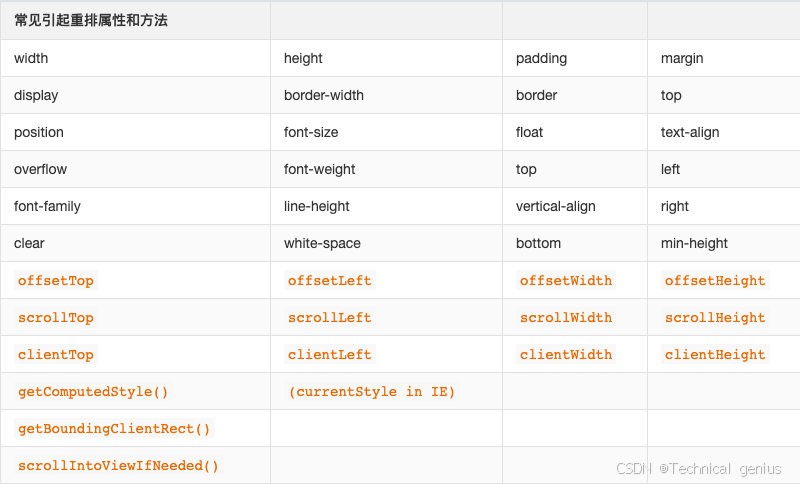This screenshot has height=484, width=800.
Task: Click the offsetTop code label
Action: [x=56, y=281]
